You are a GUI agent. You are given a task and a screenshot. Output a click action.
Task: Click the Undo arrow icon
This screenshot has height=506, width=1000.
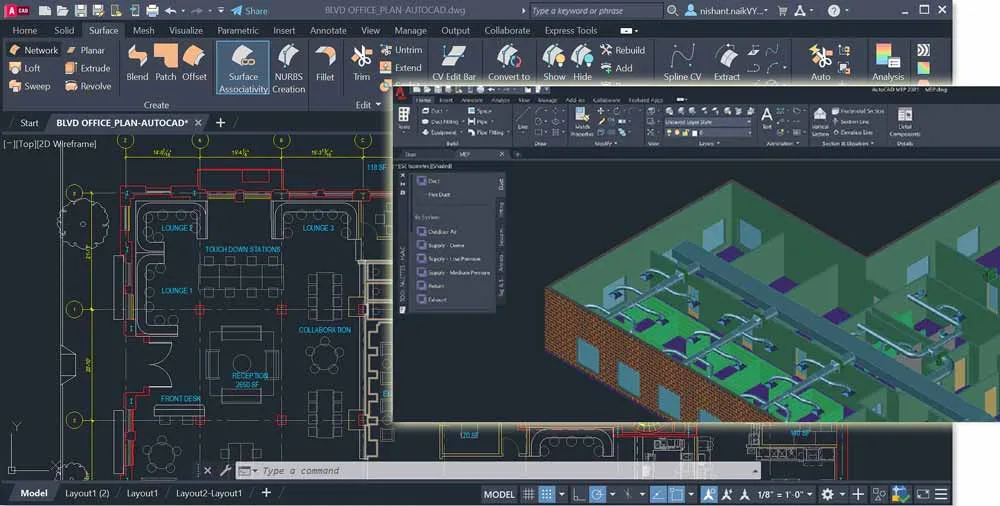coord(170,10)
